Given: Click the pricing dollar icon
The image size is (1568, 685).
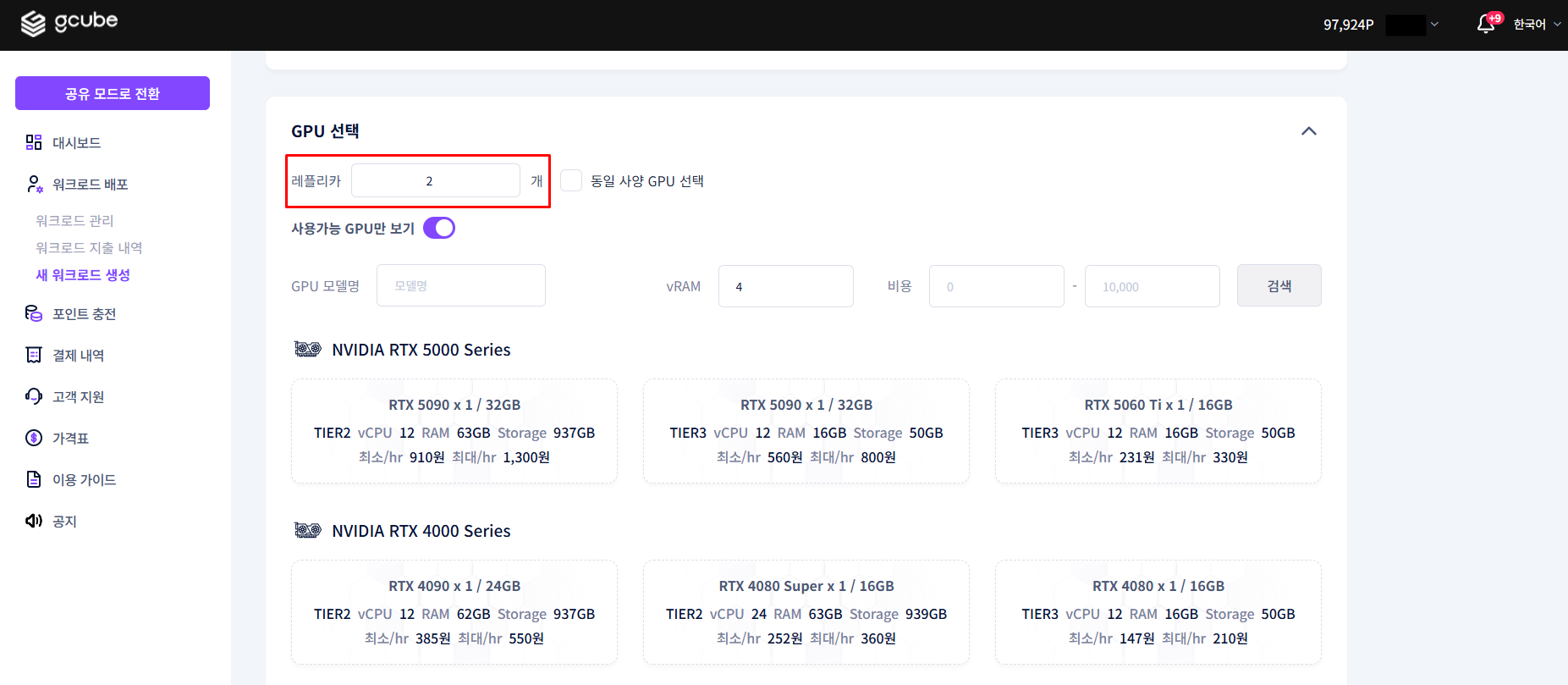Looking at the screenshot, I should pyautogui.click(x=34, y=438).
